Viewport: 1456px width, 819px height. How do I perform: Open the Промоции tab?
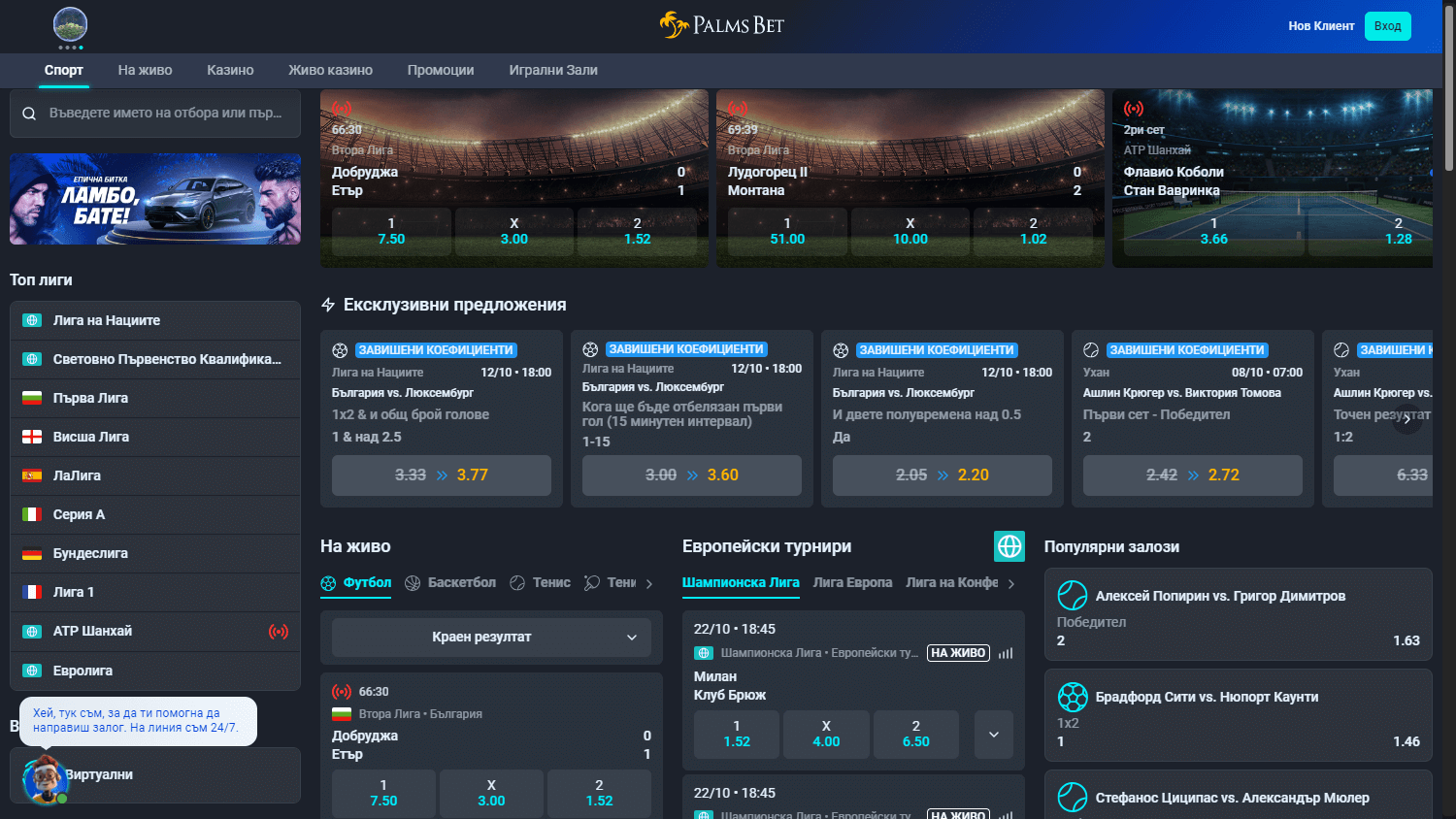click(441, 70)
